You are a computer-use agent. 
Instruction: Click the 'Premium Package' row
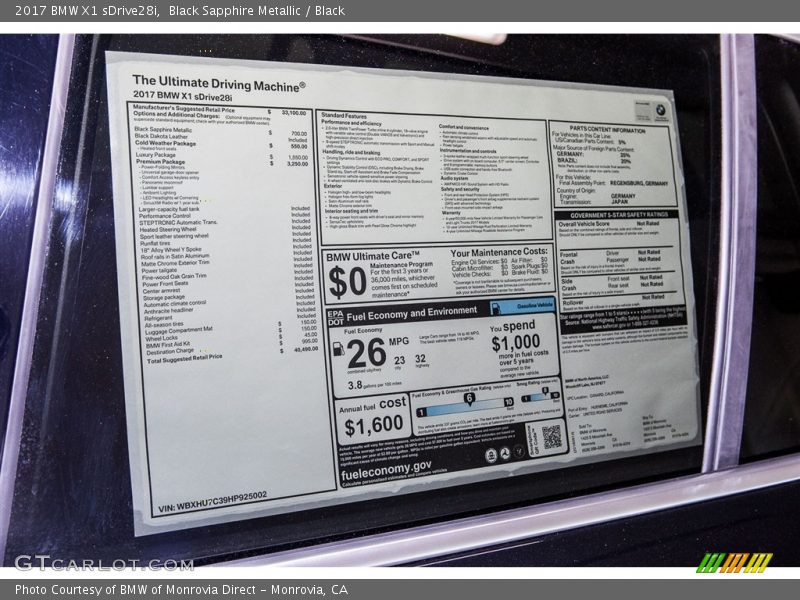tap(221, 162)
